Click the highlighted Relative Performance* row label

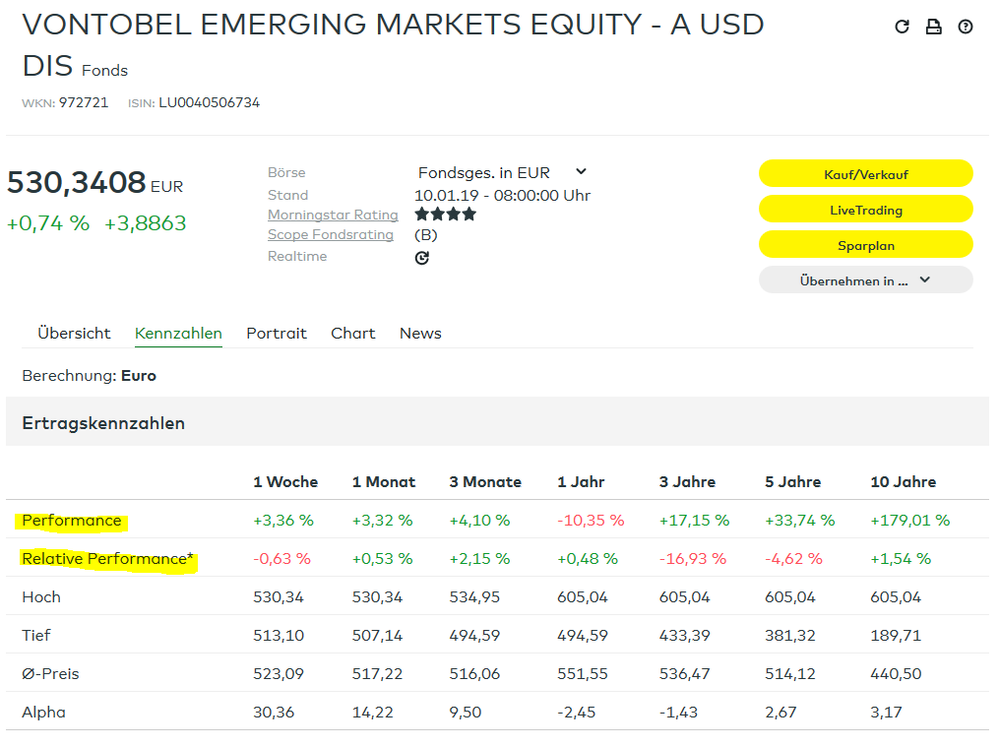click(107, 559)
